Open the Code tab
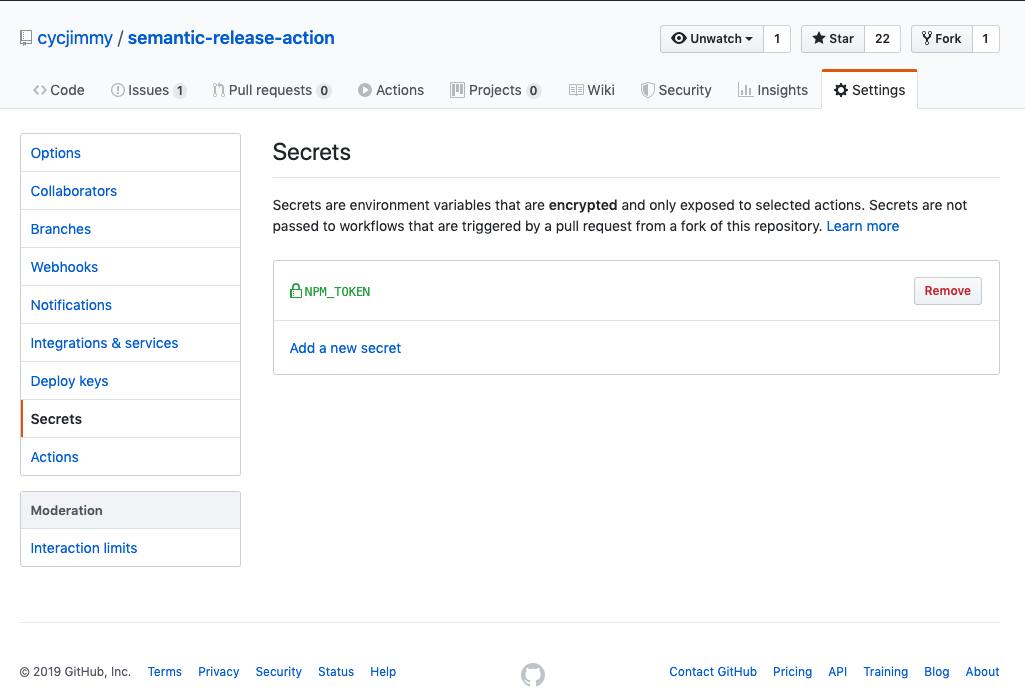The height and width of the screenshot is (700, 1025). (58, 90)
